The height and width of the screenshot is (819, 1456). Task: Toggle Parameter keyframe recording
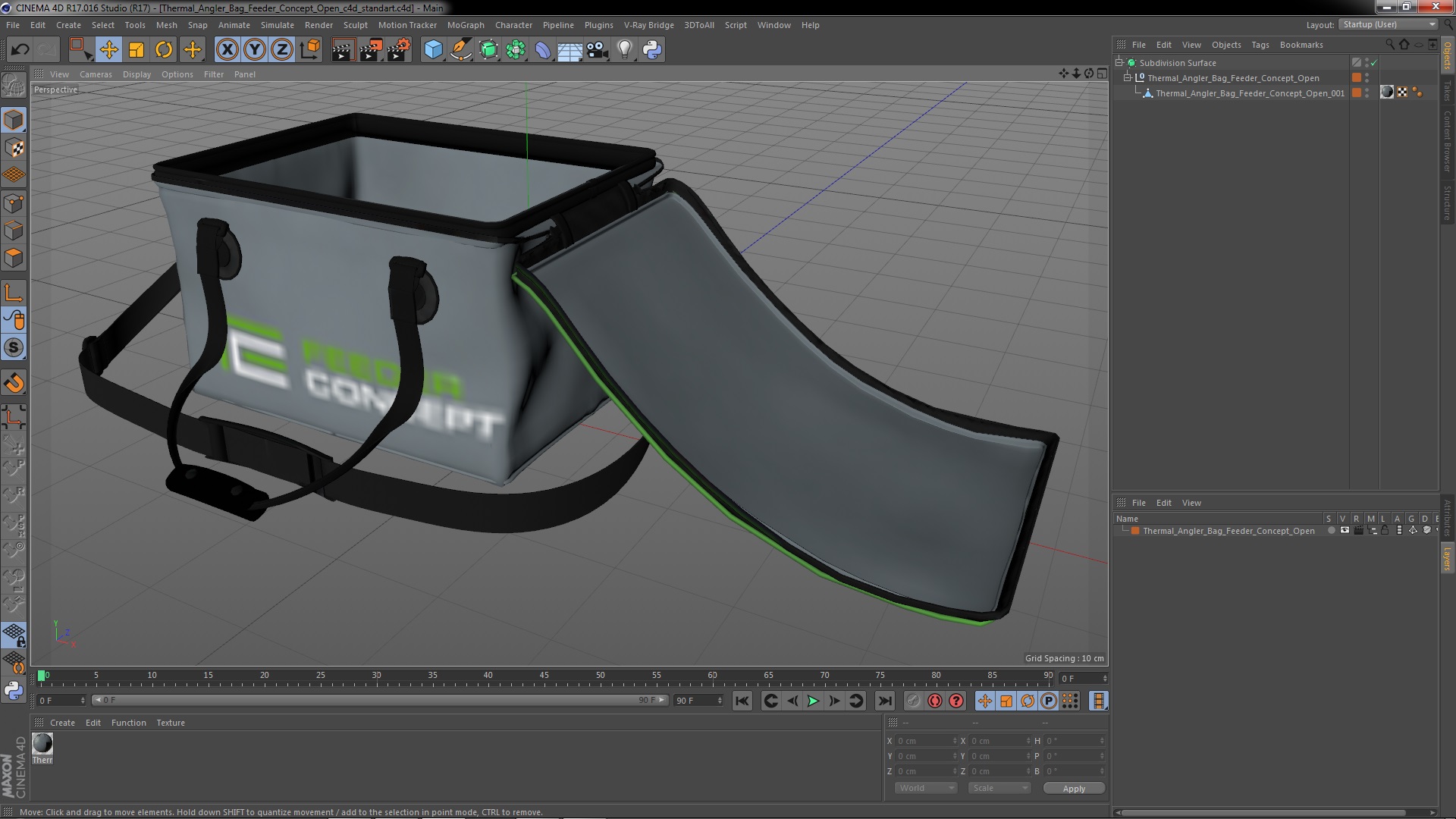coord(1049,701)
